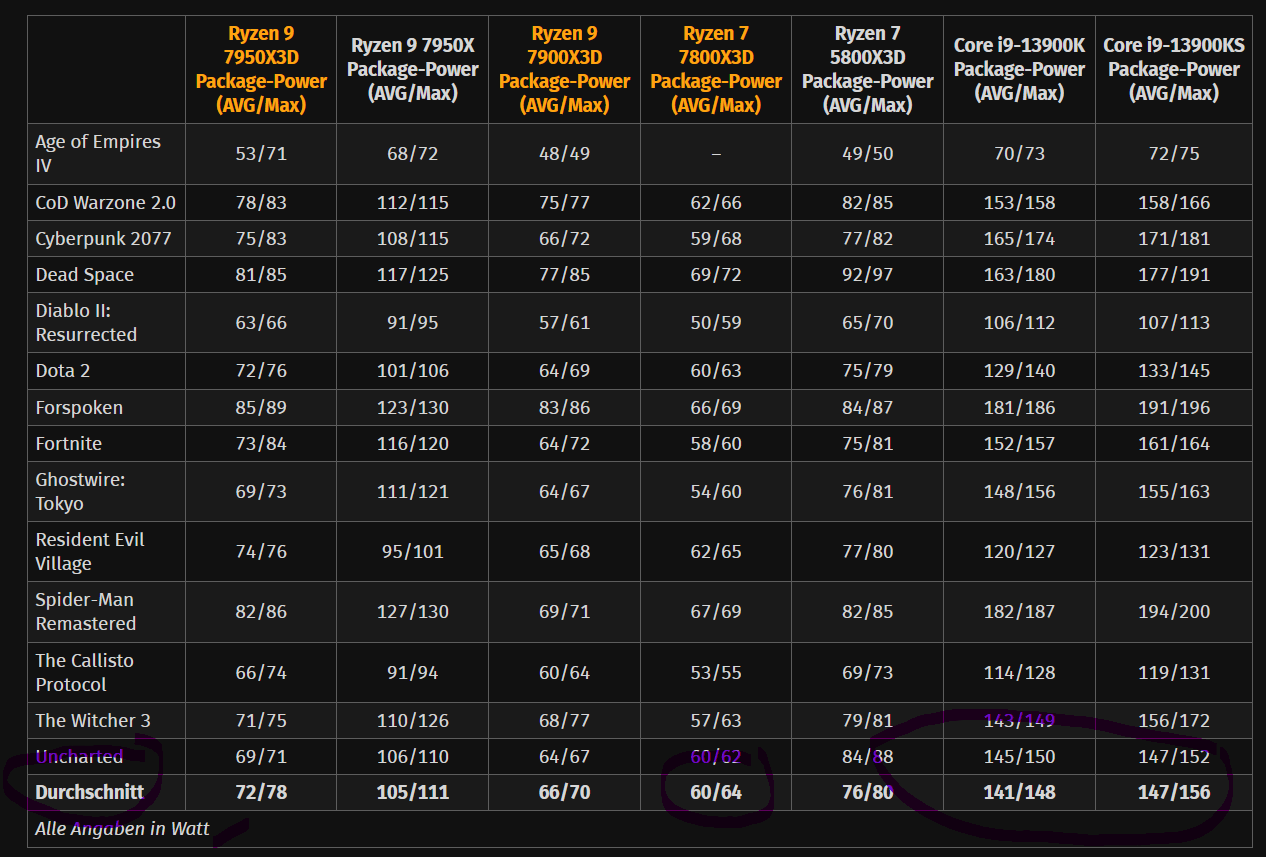This screenshot has width=1266, height=857.
Task: Click the 194/200 cell in Spider-Man Remastered row
Action: [x=1174, y=611]
